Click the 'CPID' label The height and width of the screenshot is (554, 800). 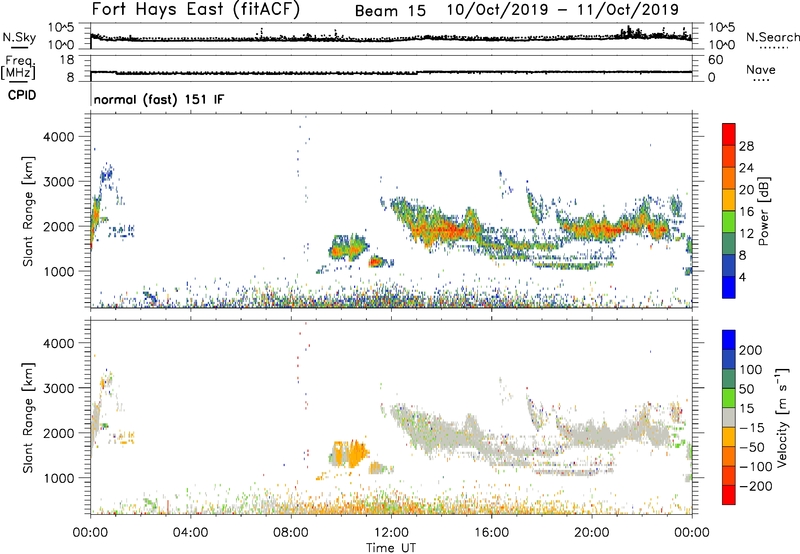[x=22, y=95]
